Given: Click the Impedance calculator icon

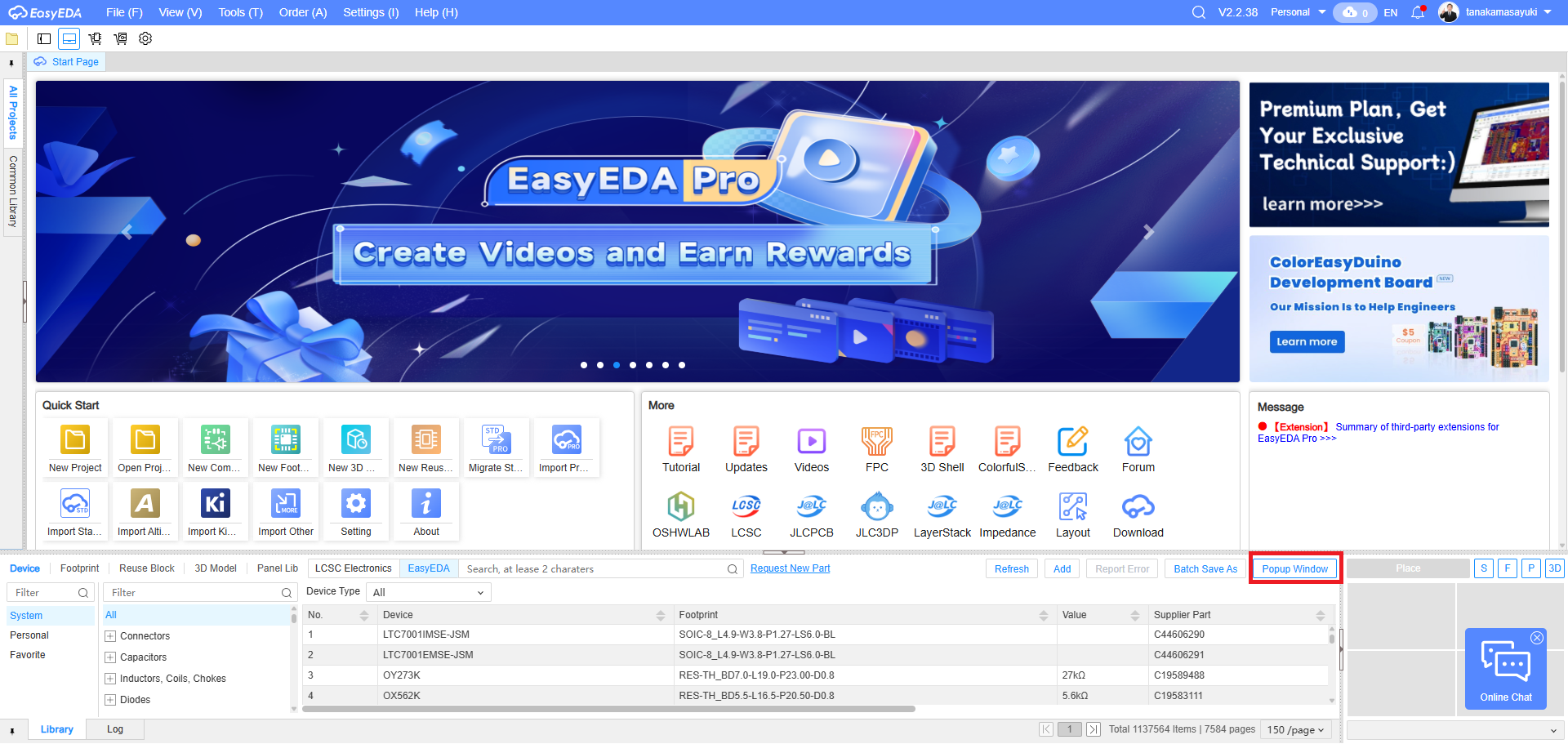Looking at the screenshot, I should 1007,507.
